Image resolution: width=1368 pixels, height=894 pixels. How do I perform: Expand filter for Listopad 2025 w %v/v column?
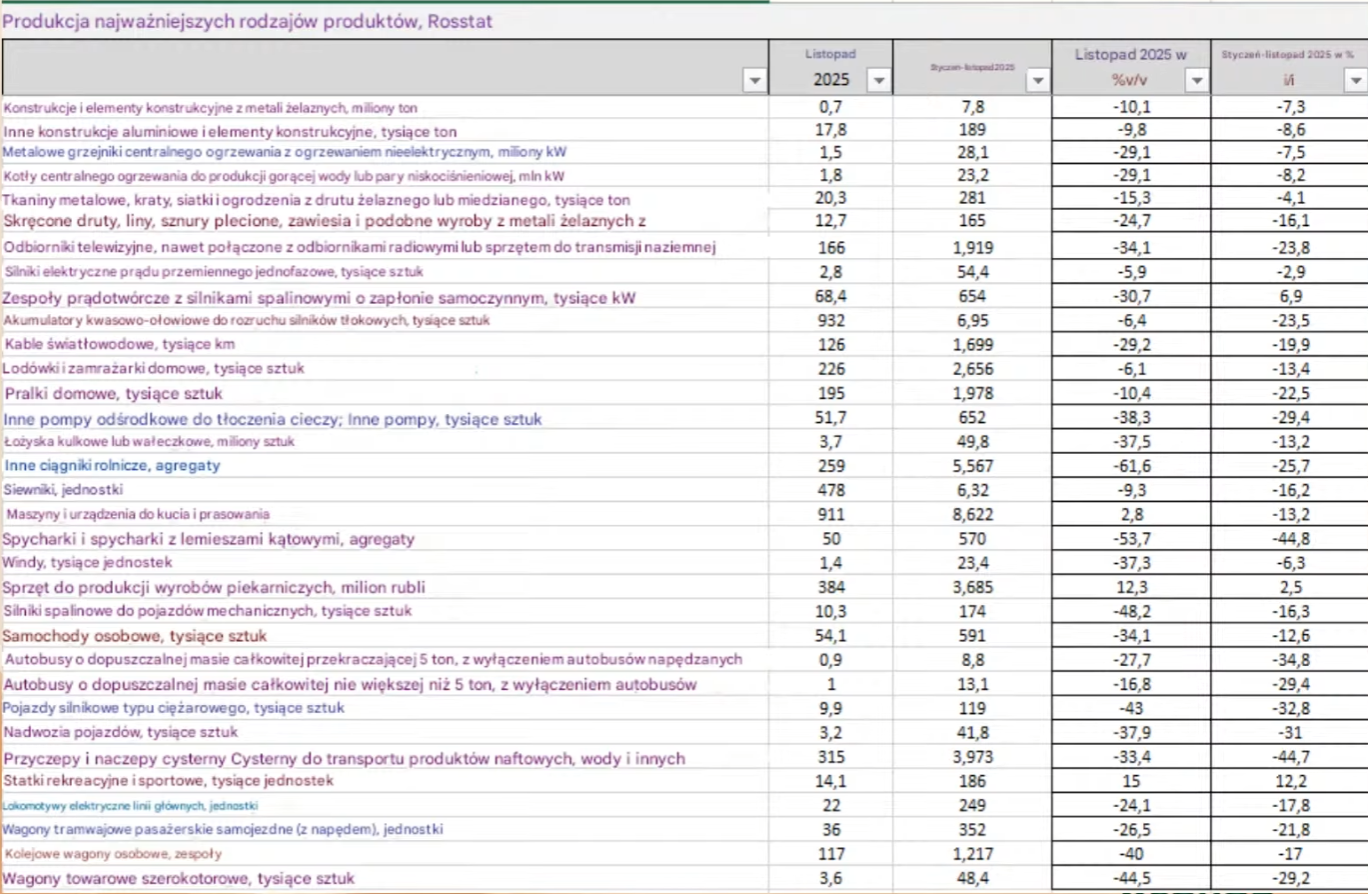[x=1196, y=81]
